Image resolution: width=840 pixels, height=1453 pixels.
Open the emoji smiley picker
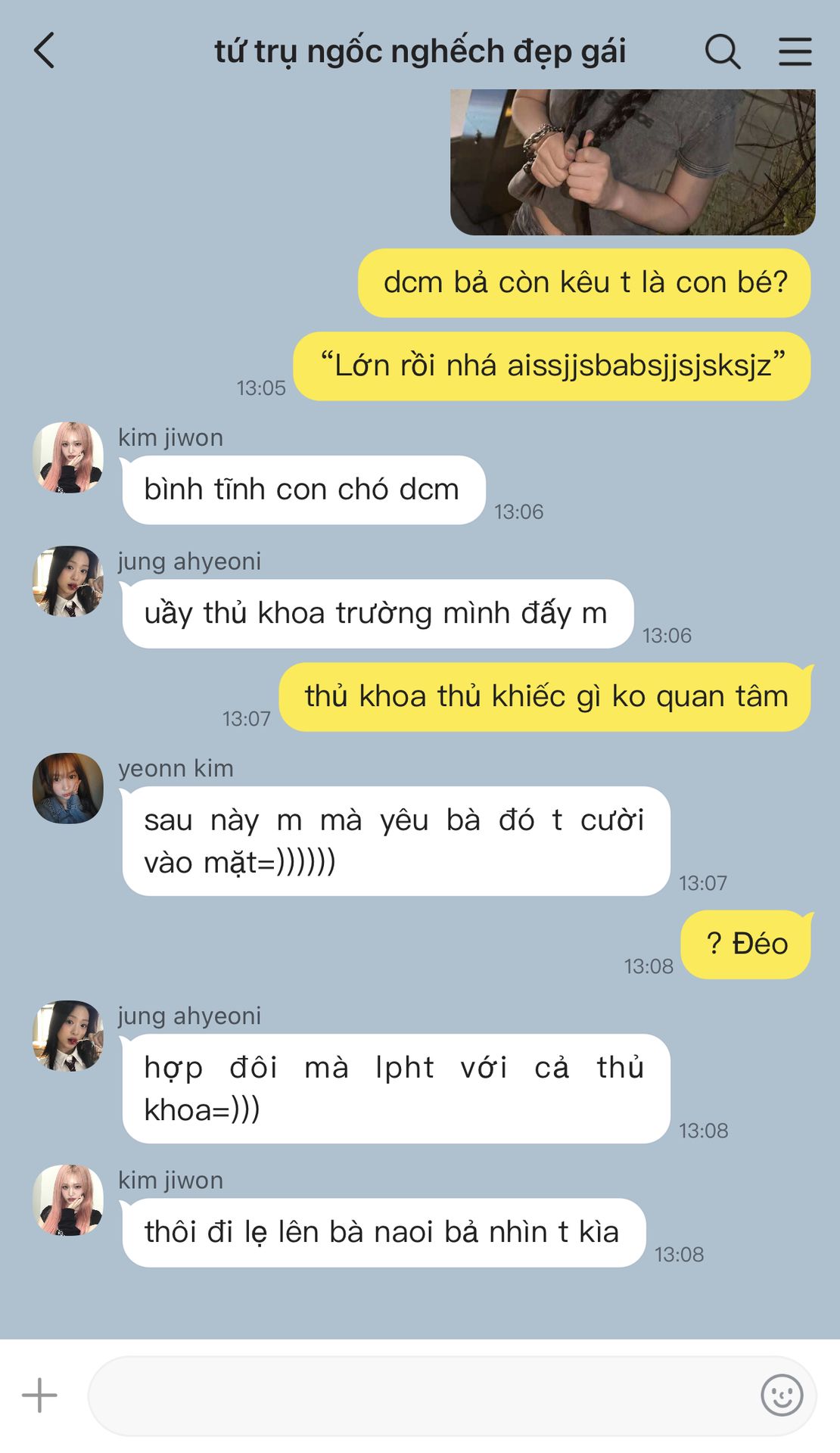782,1395
